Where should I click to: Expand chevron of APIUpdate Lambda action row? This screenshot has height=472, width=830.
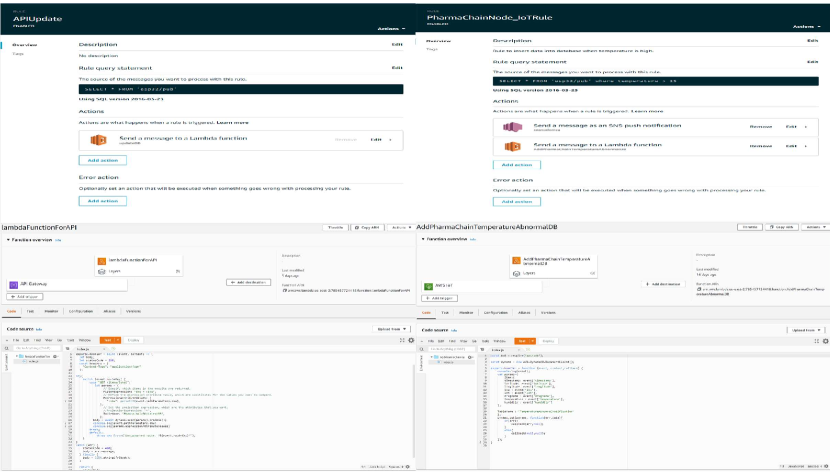[391, 140]
